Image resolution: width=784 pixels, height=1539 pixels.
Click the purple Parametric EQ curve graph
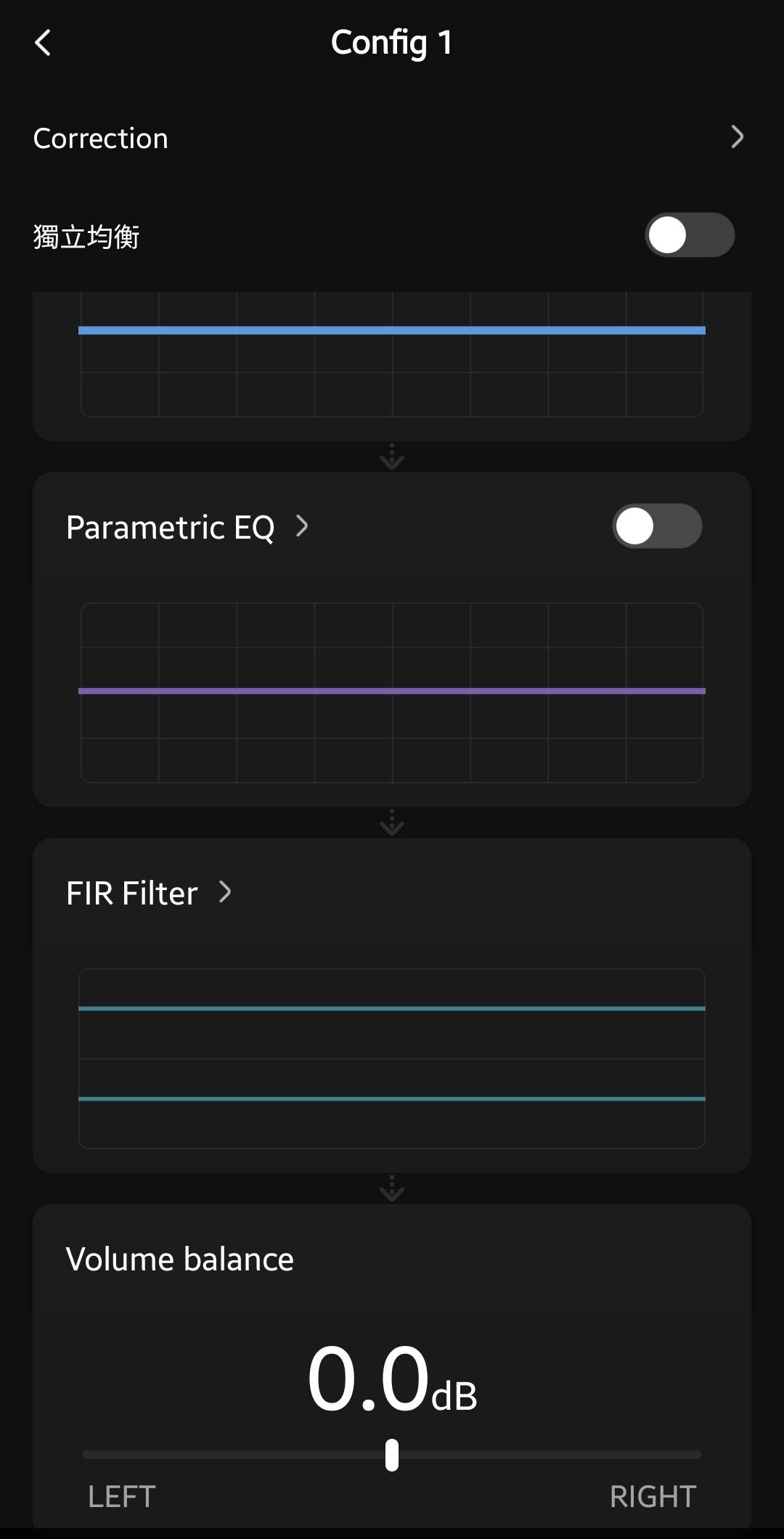pos(392,693)
